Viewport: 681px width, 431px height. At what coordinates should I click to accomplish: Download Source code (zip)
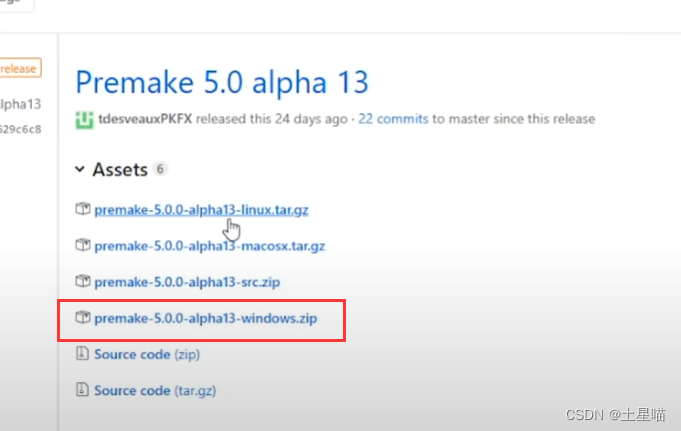147,354
